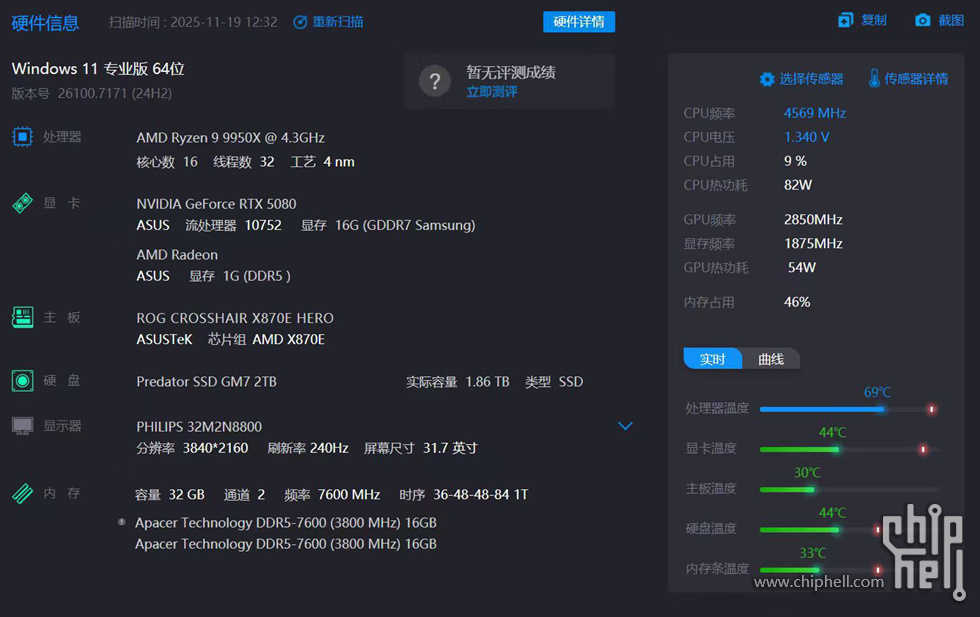Click the processor chip icon
This screenshot has width=980, height=617.
[22, 137]
